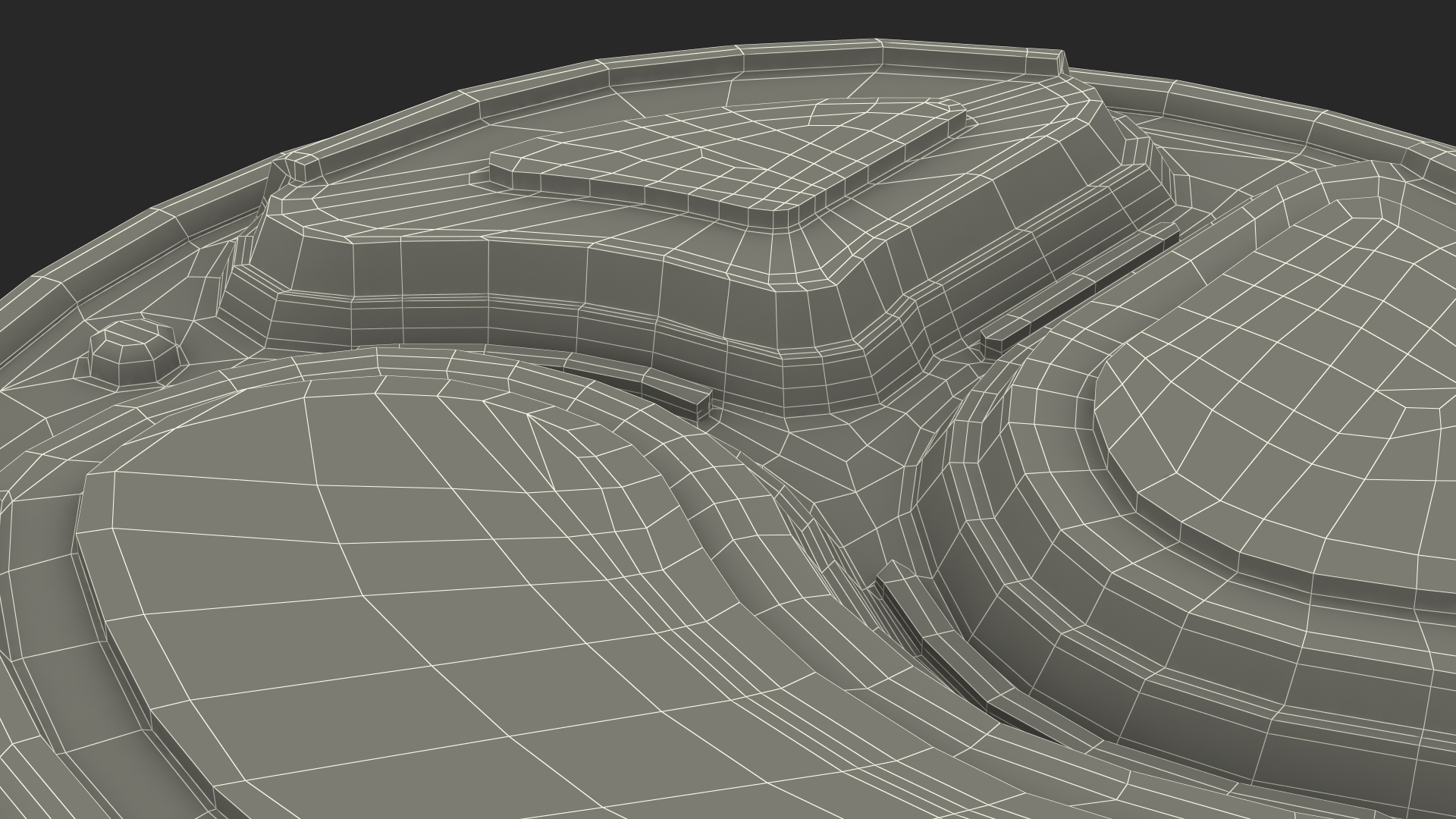The width and height of the screenshot is (1456, 819).
Task: Select the small octagonal knob on the mesh
Action: coord(136,352)
